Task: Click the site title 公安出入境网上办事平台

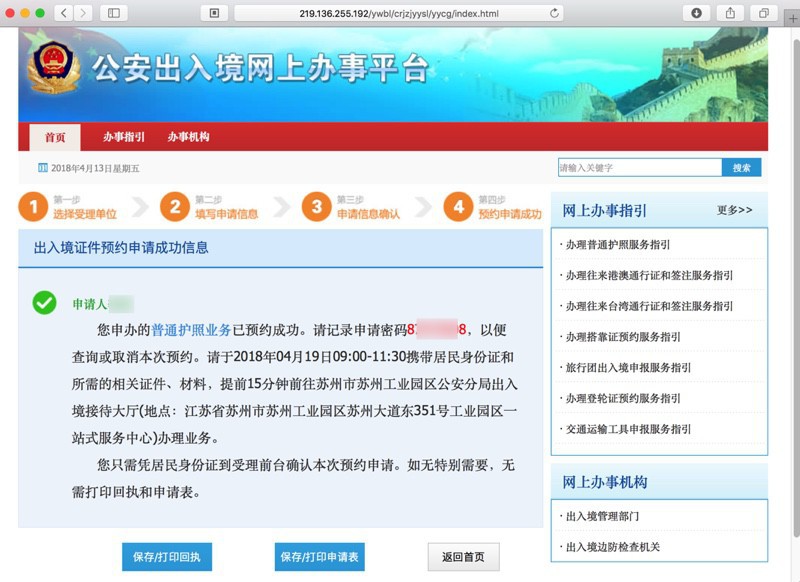Action: tap(260, 68)
